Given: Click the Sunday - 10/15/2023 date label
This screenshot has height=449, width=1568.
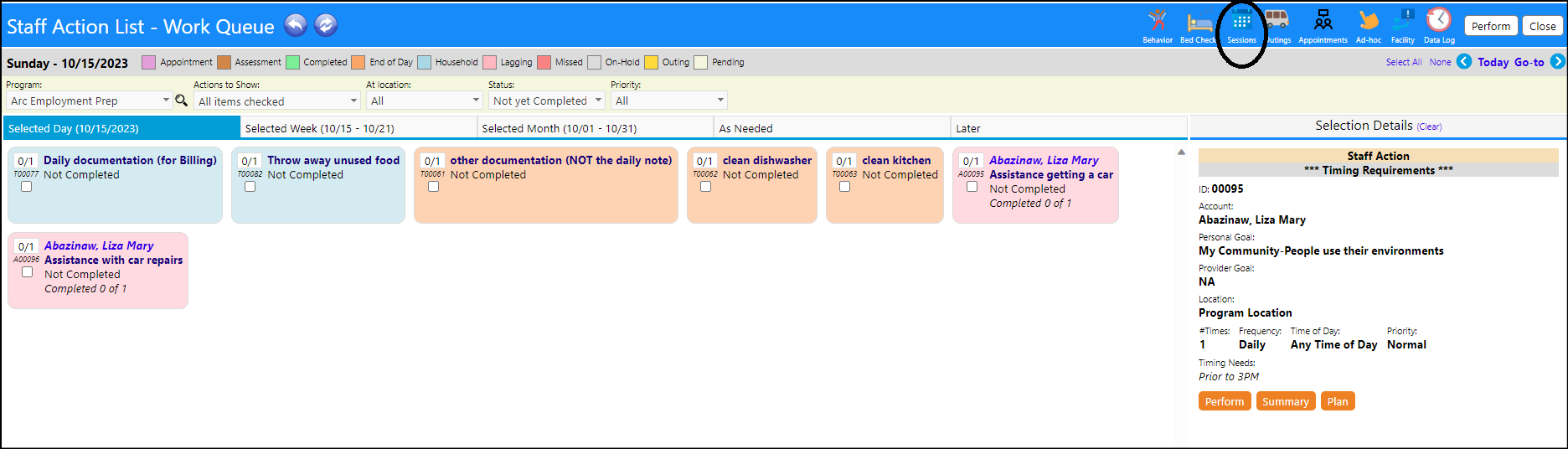Looking at the screenshot, I should [67, 63].
